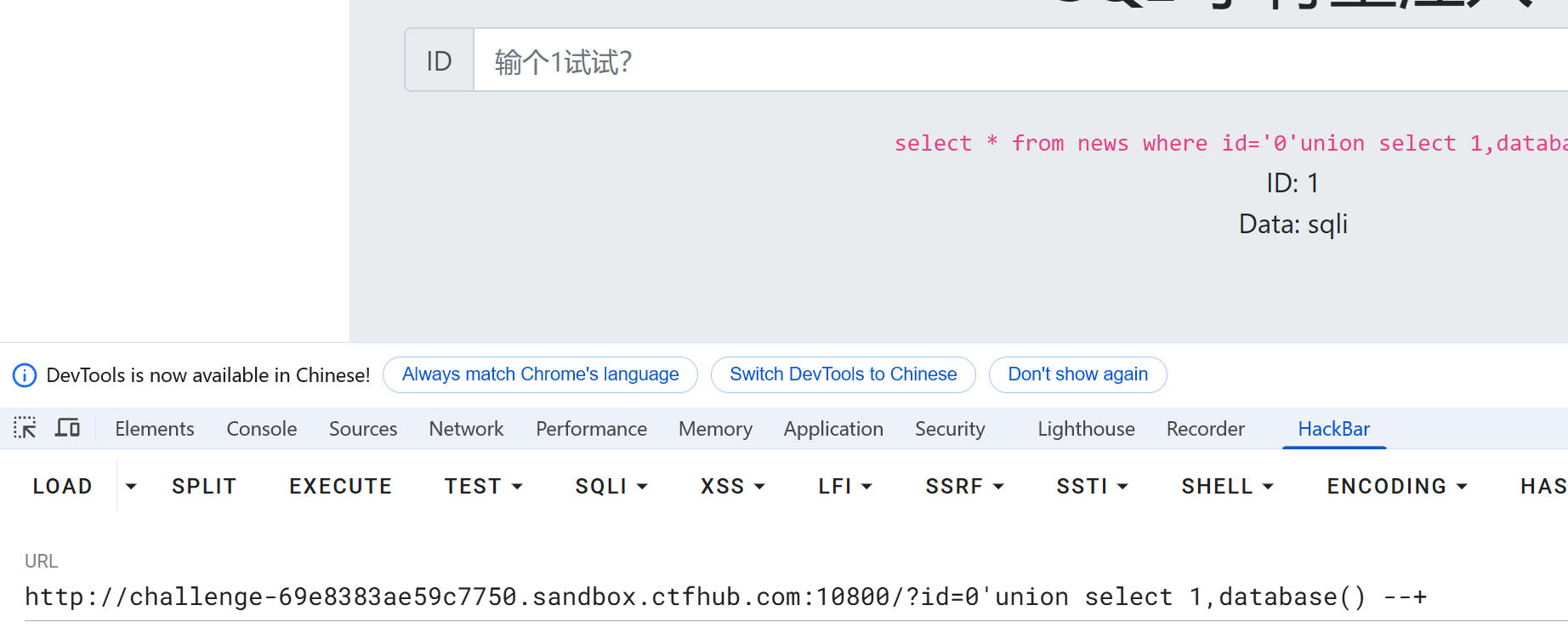Switch to the Console tab
The height and width of the screenshot is (628, 1568).
click(x=261, y=429)
